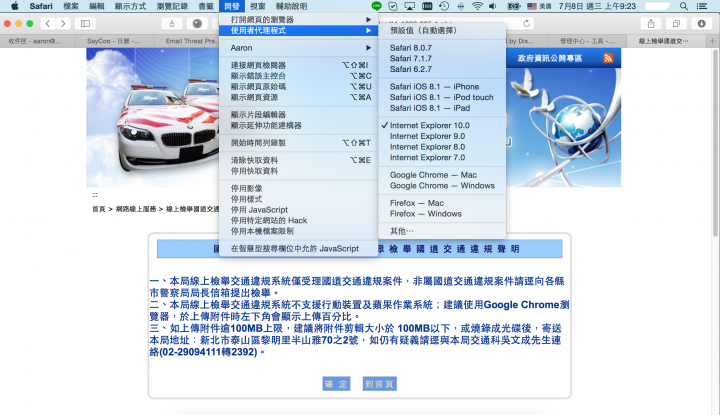
Task: Click the broom extension toolbar icon
Action: click(172, 23)
